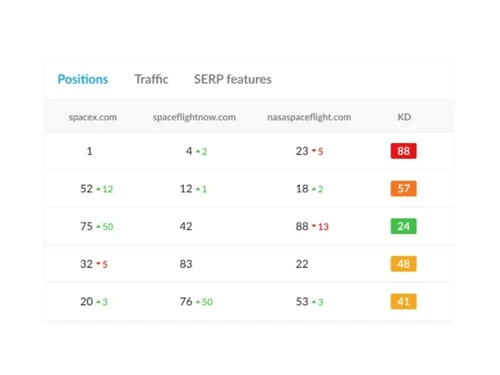Click nasaspaceflight.com position 22 cell
Screen dimensions: 500x375
(302, 264)
